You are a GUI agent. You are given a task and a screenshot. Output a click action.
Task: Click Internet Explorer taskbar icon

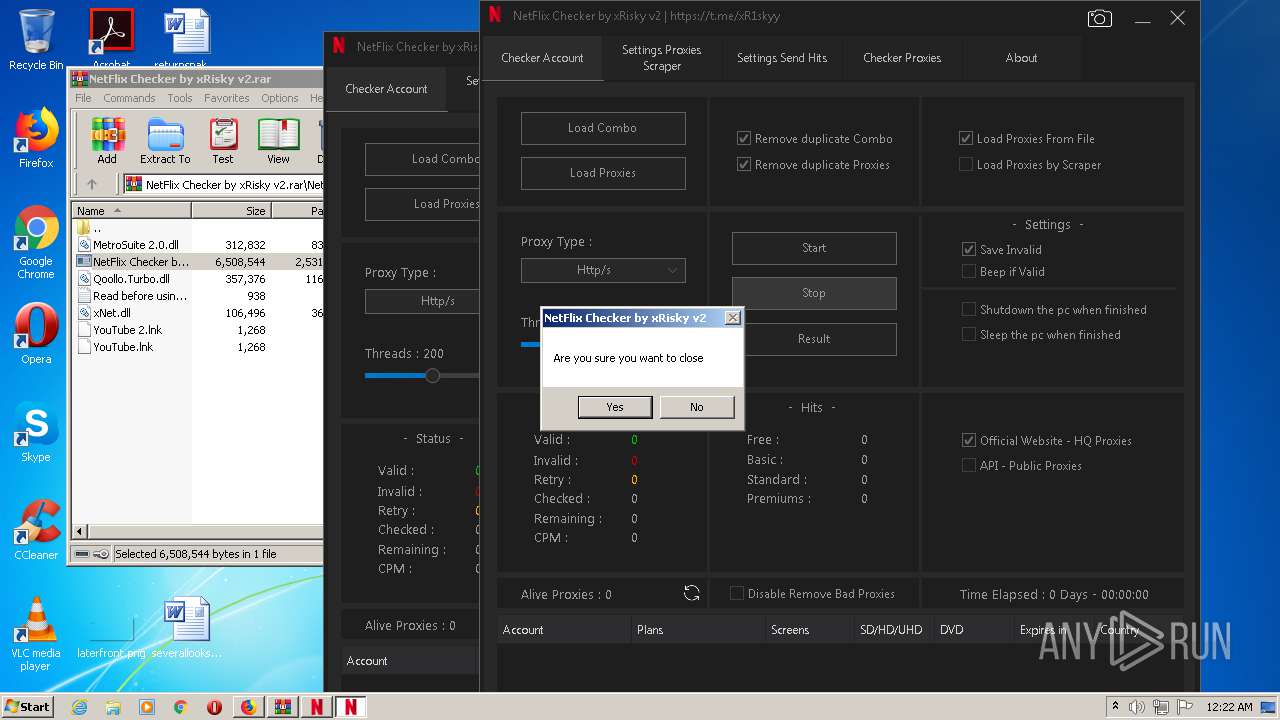(80, 707)
